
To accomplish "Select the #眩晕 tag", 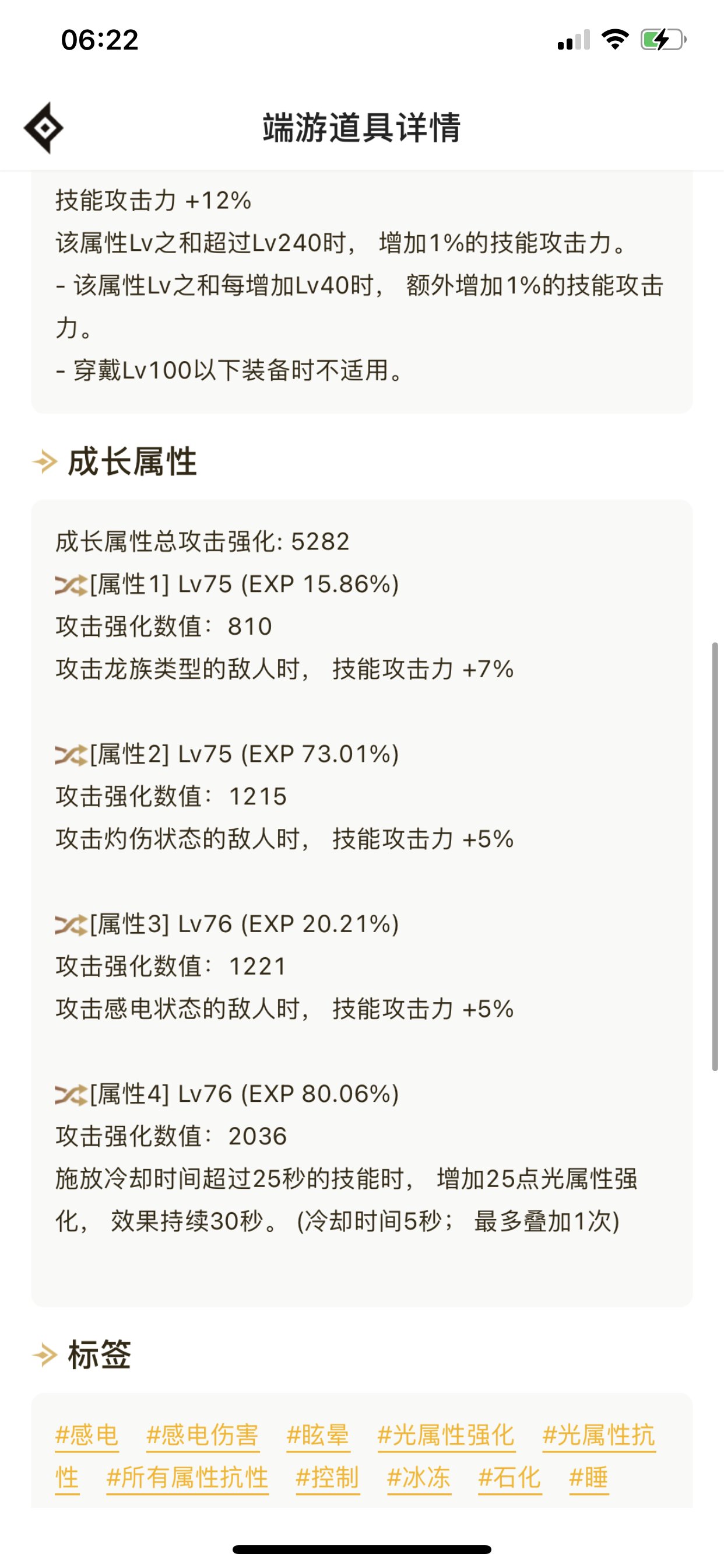I will click(318, 1434).
